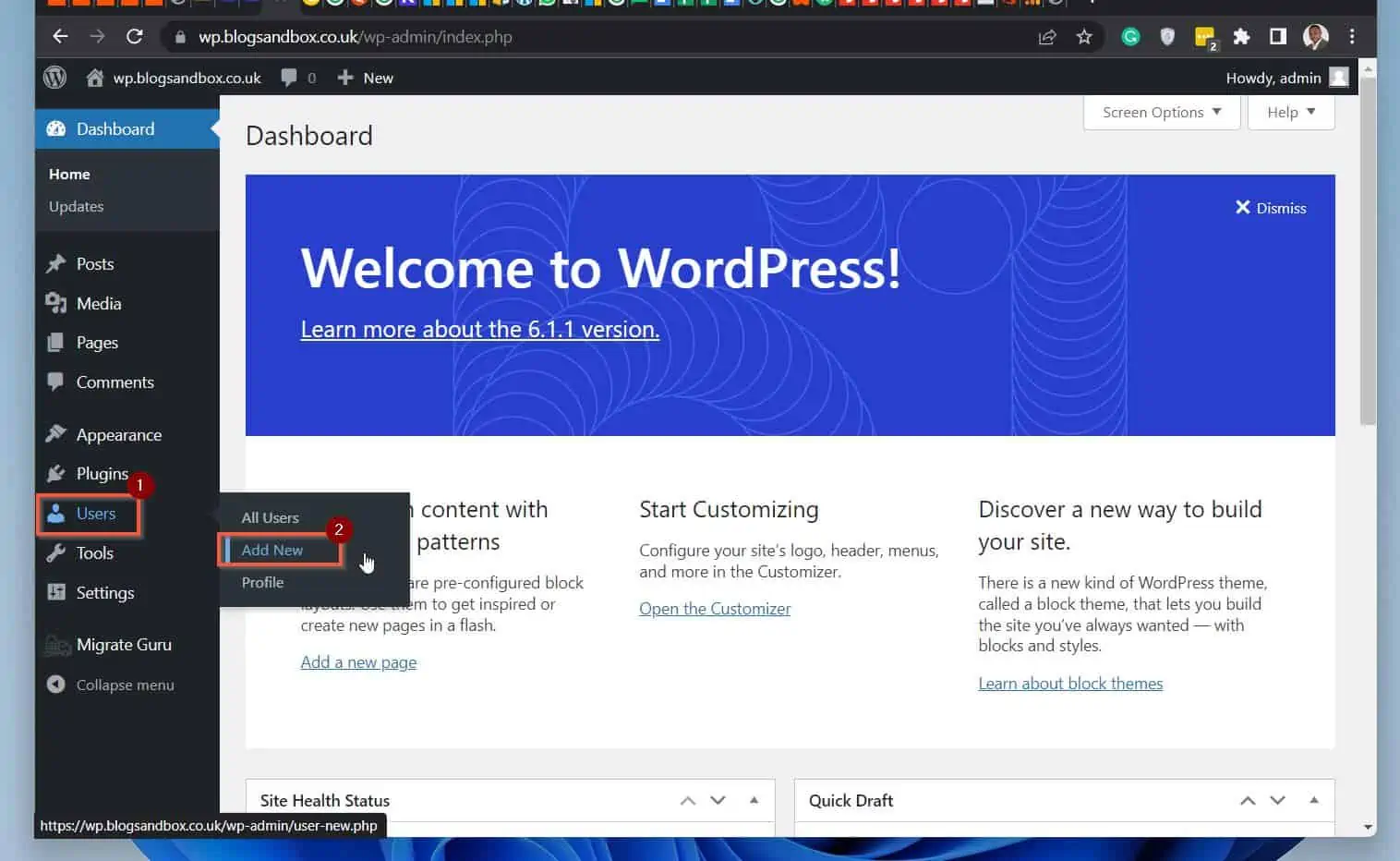Click the WordPress logo in admin bar
This screenshot has height=861, width=1400.
(x=55, y=78)
